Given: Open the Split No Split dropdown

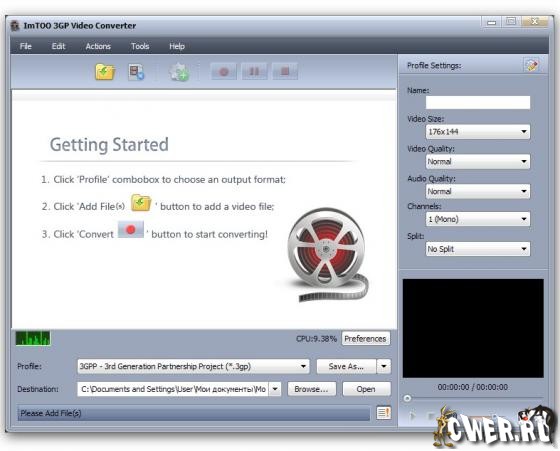Looking at the screenshot, I should click(x=478, y=249).
